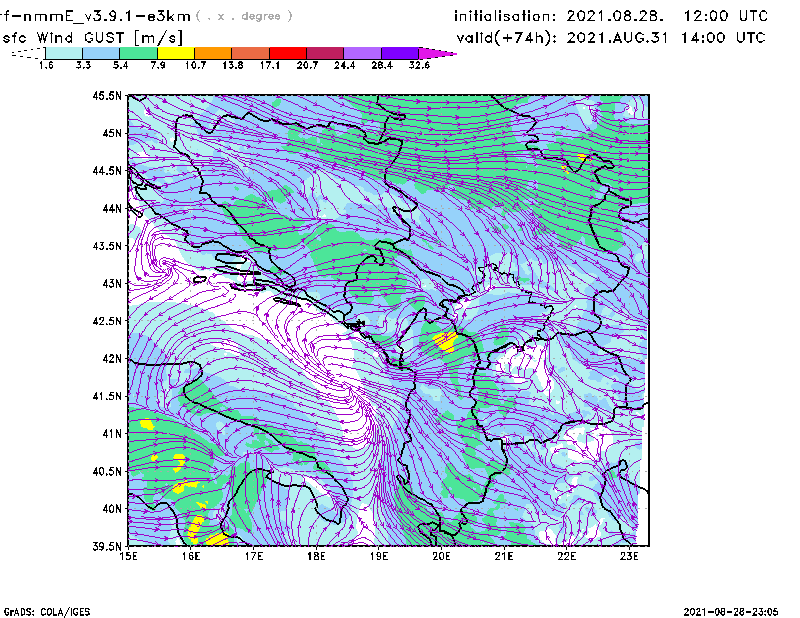
Task: Click the 32.6 colorbar value
Action: pos(419,65)
